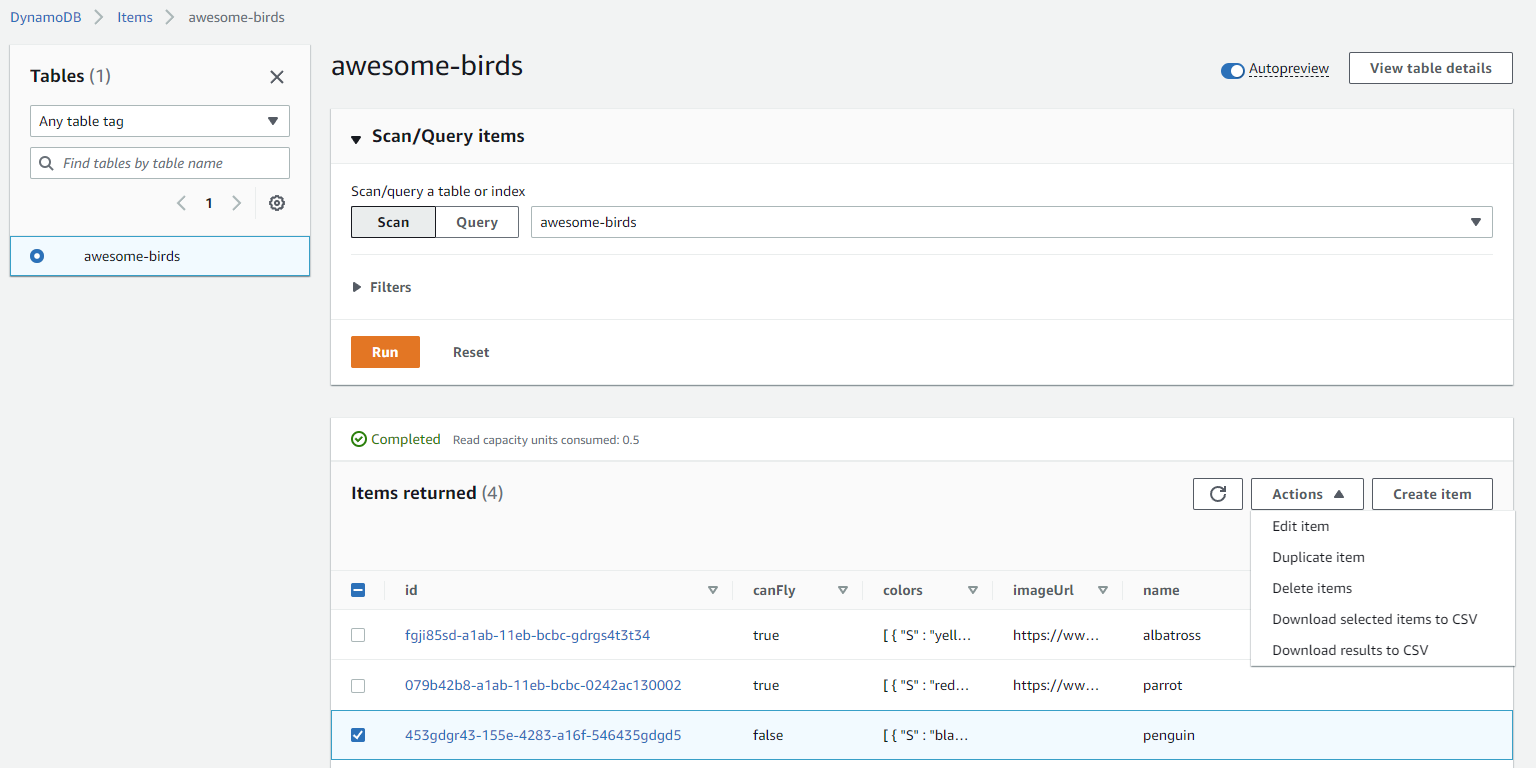Open item 453gdgr43-155e-4283-a16f-546435gdgd5

(543, 735)
